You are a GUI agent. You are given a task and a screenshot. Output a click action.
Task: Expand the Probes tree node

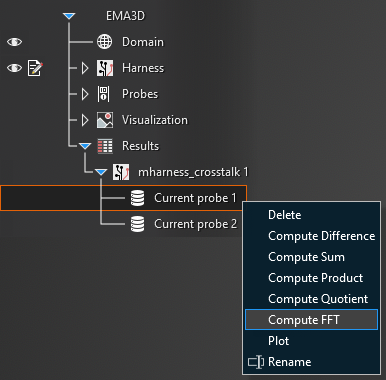click(85, 94)
